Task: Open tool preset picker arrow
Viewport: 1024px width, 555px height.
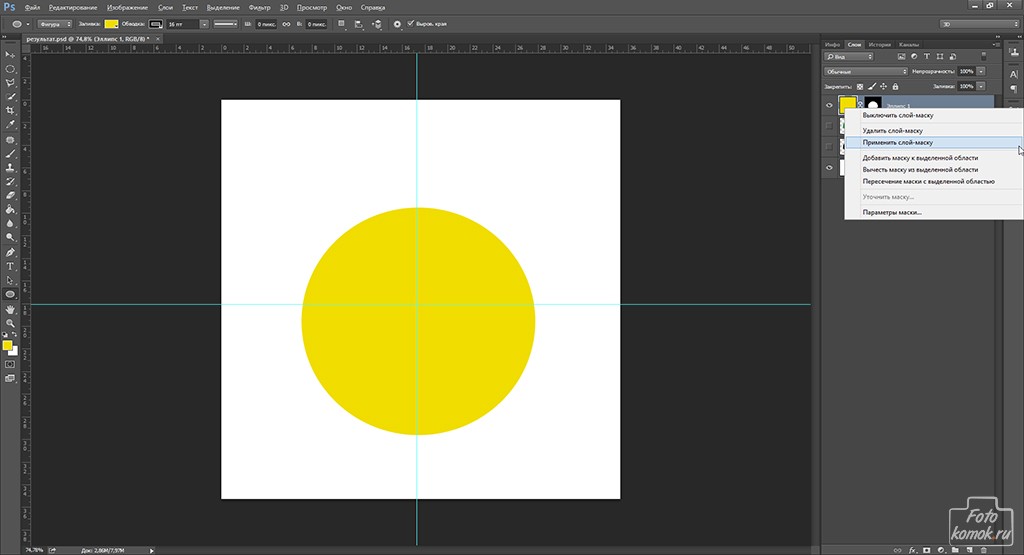Action: click(x=27, y=24)
